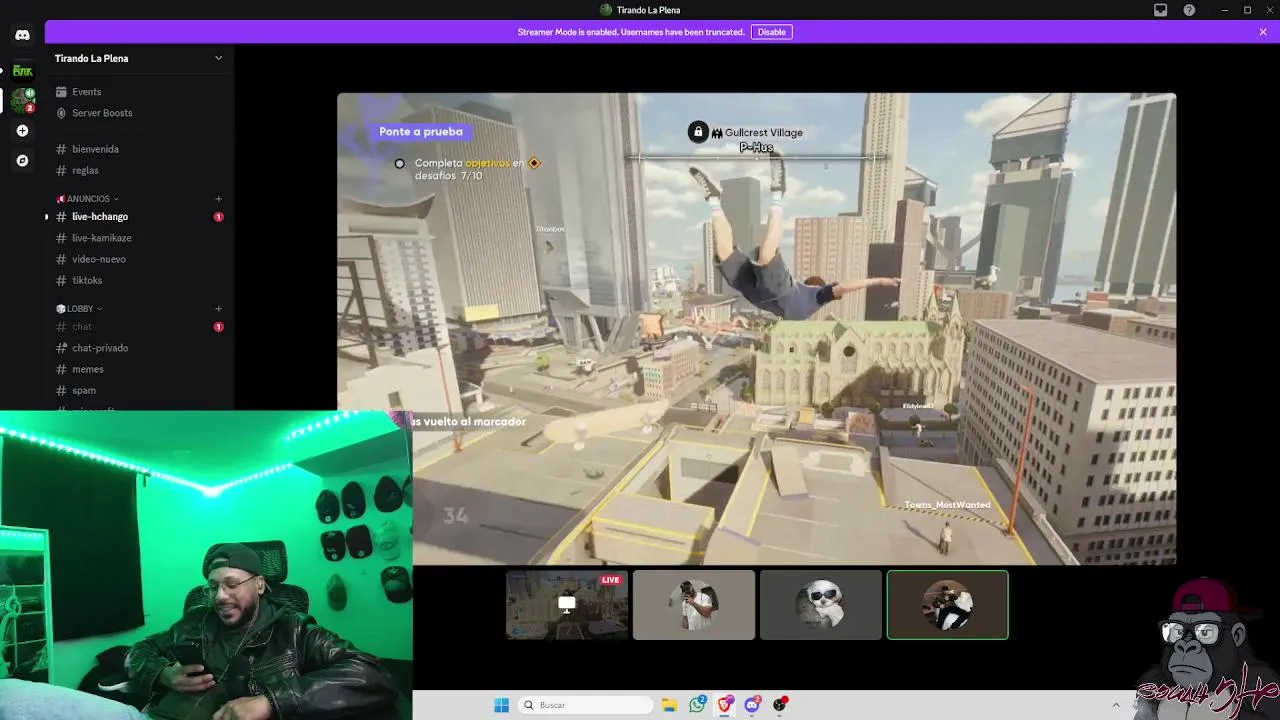Open Brave browser from the taskbar

(x=725, y=705)
